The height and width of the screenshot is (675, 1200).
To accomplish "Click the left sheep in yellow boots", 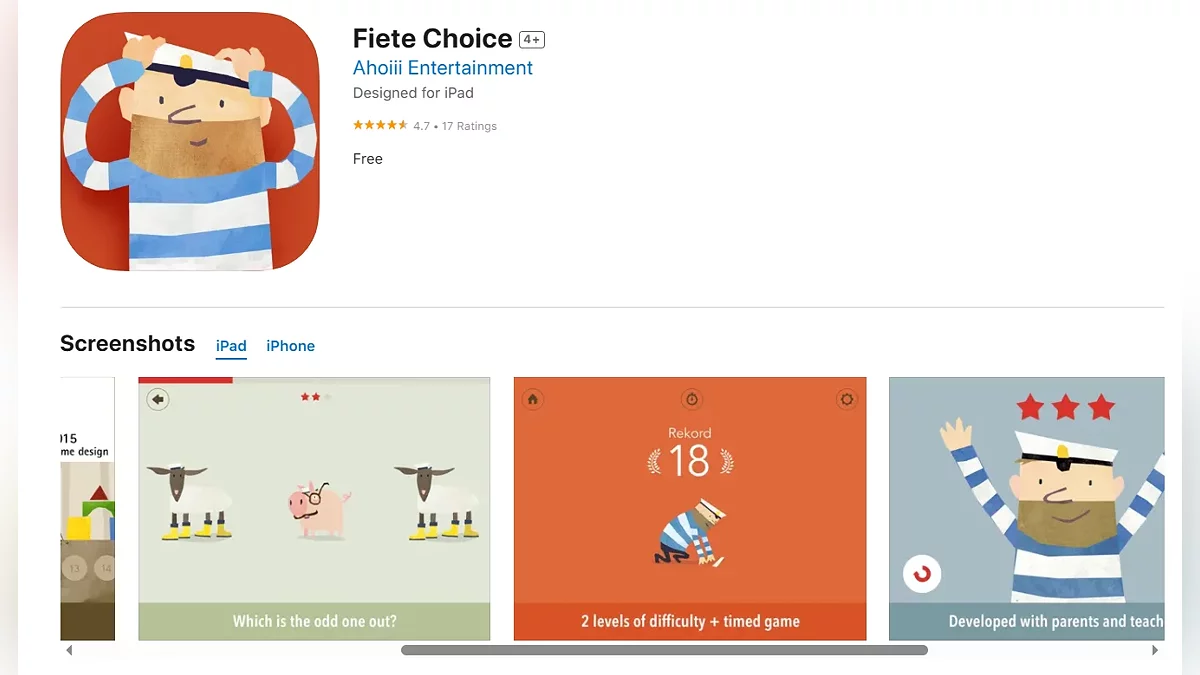I will (x=190, y=500).
